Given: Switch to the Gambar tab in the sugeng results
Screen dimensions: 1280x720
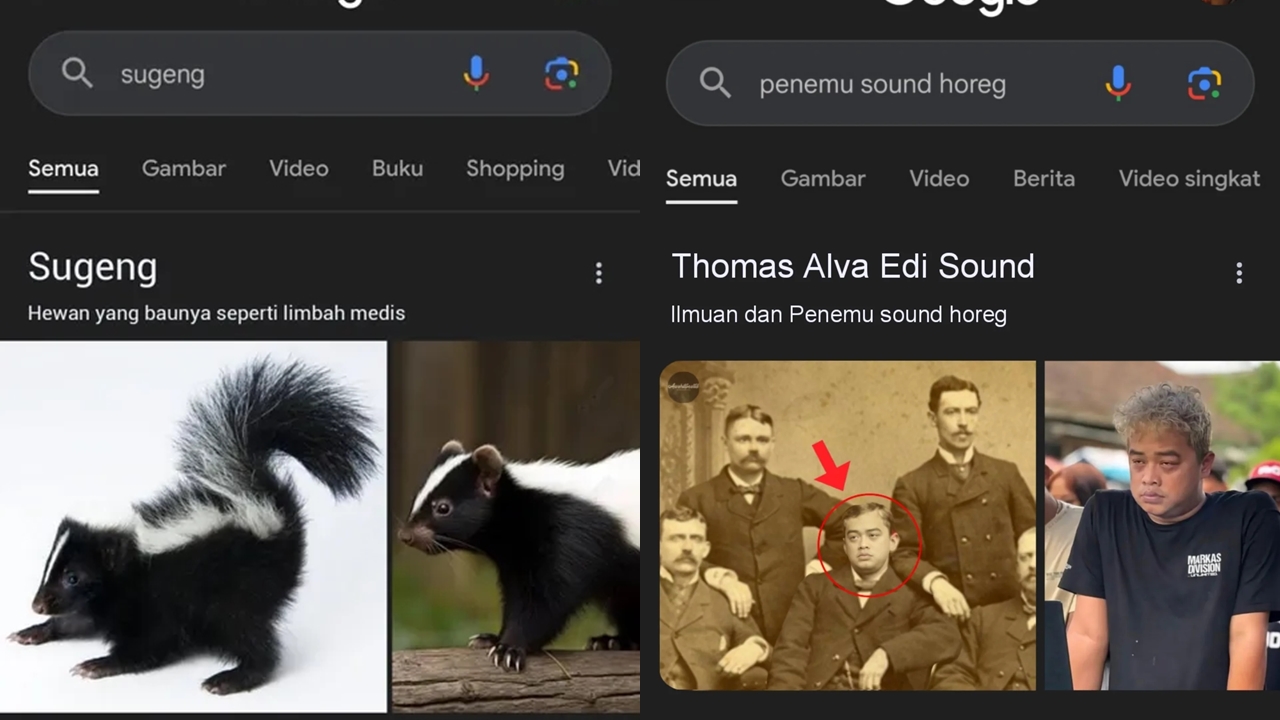Looking at the screenshot, I should tap(184, 169).
